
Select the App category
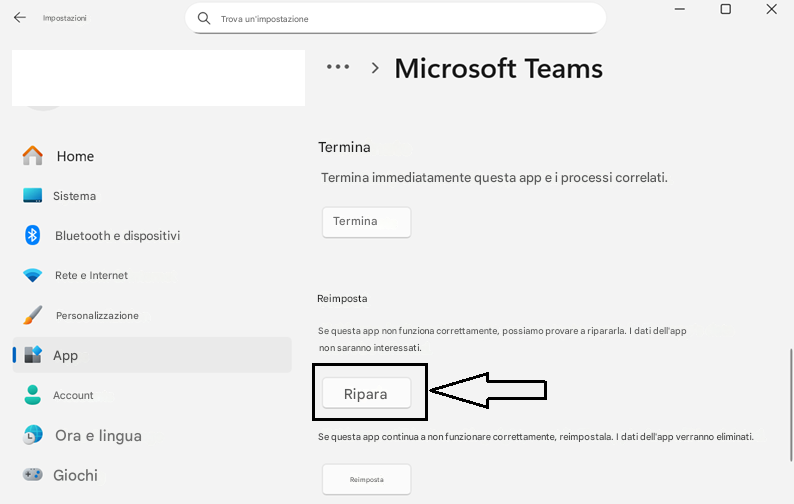coord(152,355)
